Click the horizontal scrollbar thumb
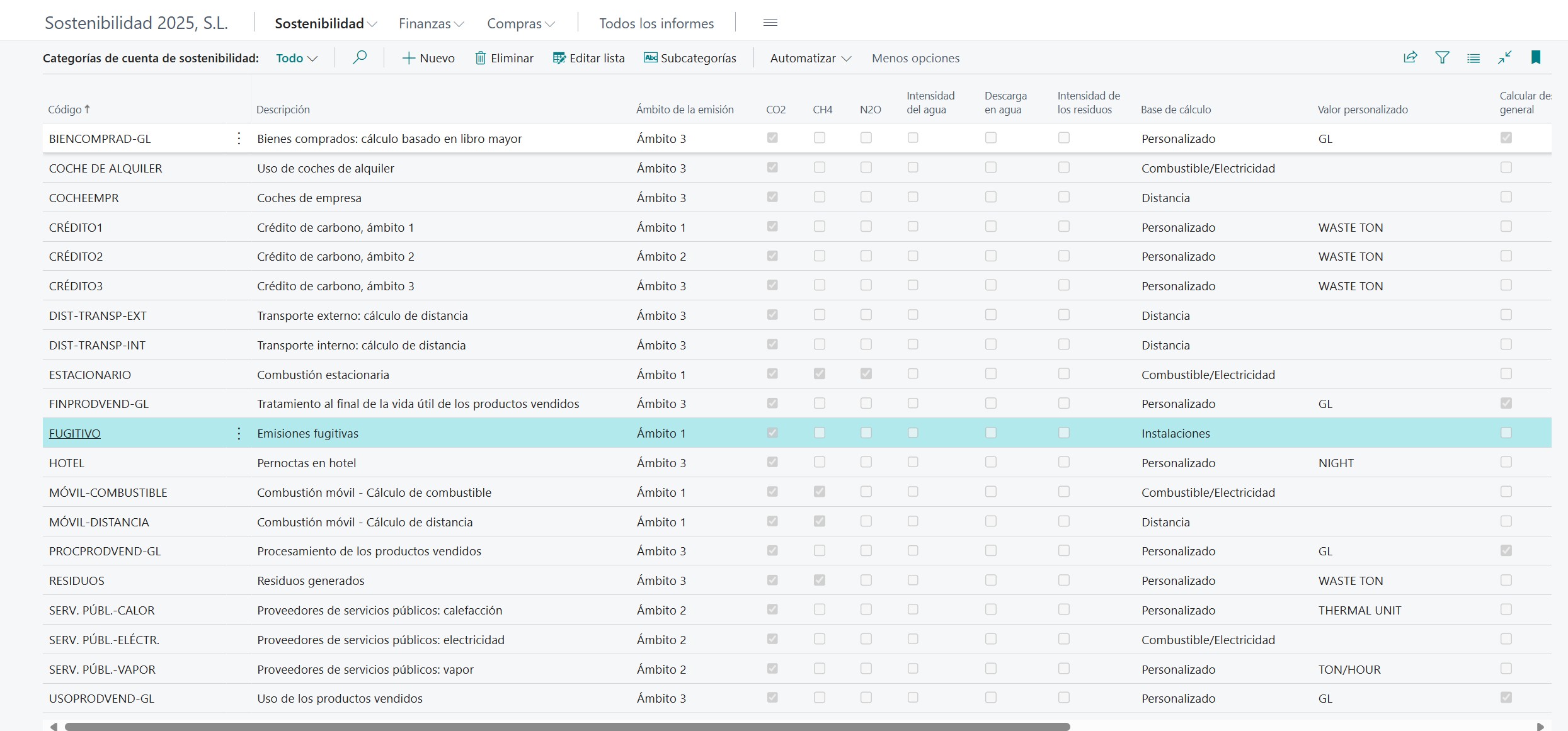Viewport: 1568px width, 731px height. (567, 727)
